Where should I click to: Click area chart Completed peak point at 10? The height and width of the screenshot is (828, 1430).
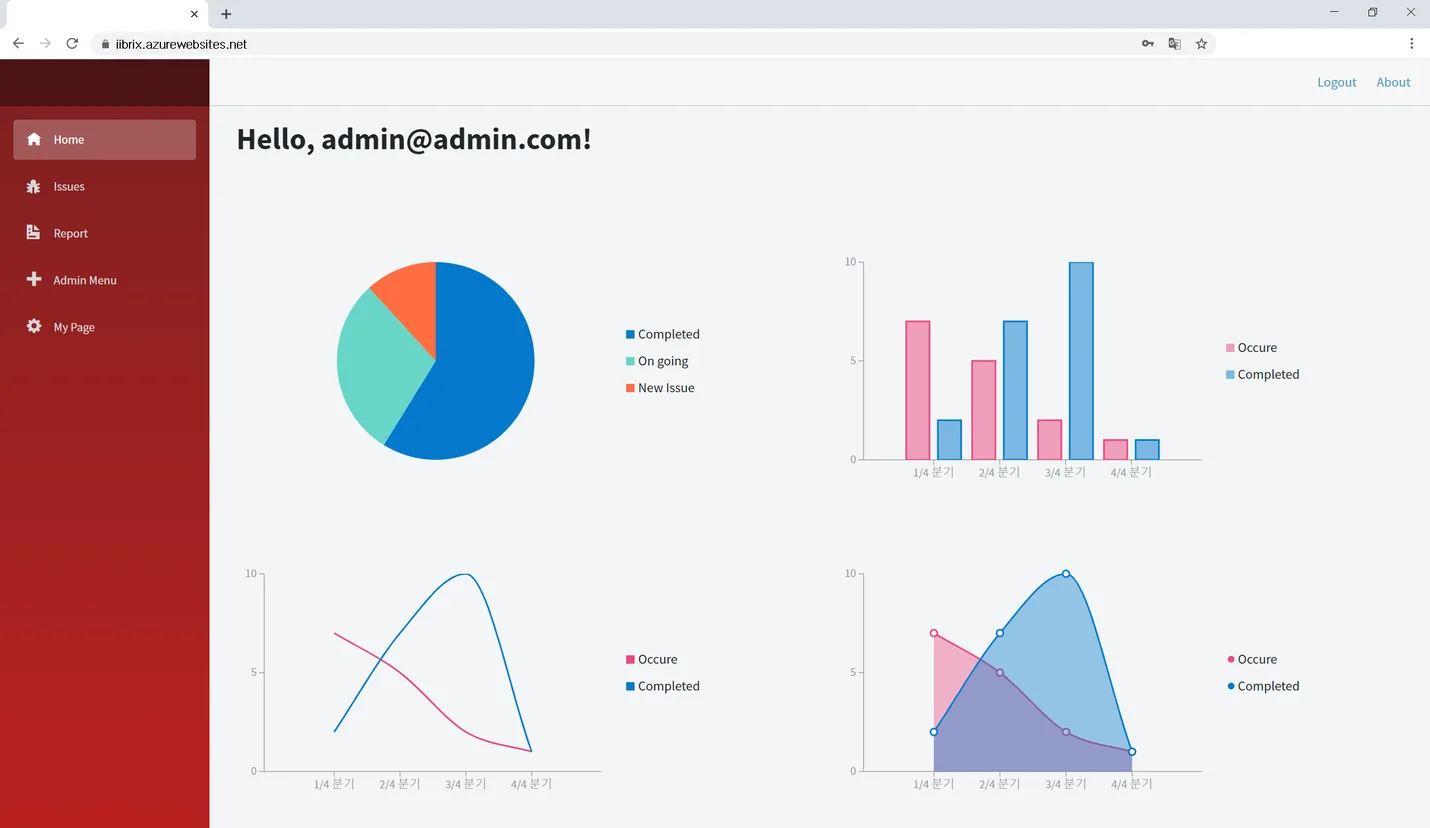[1066, 573]
